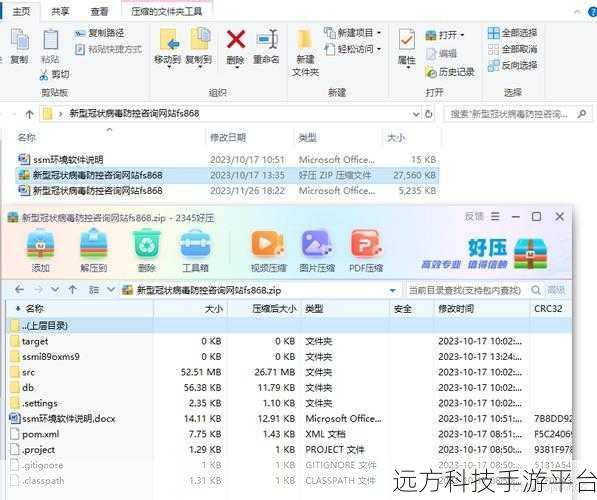
Task: Sort by 修改时间 column header
Action: 456,309
